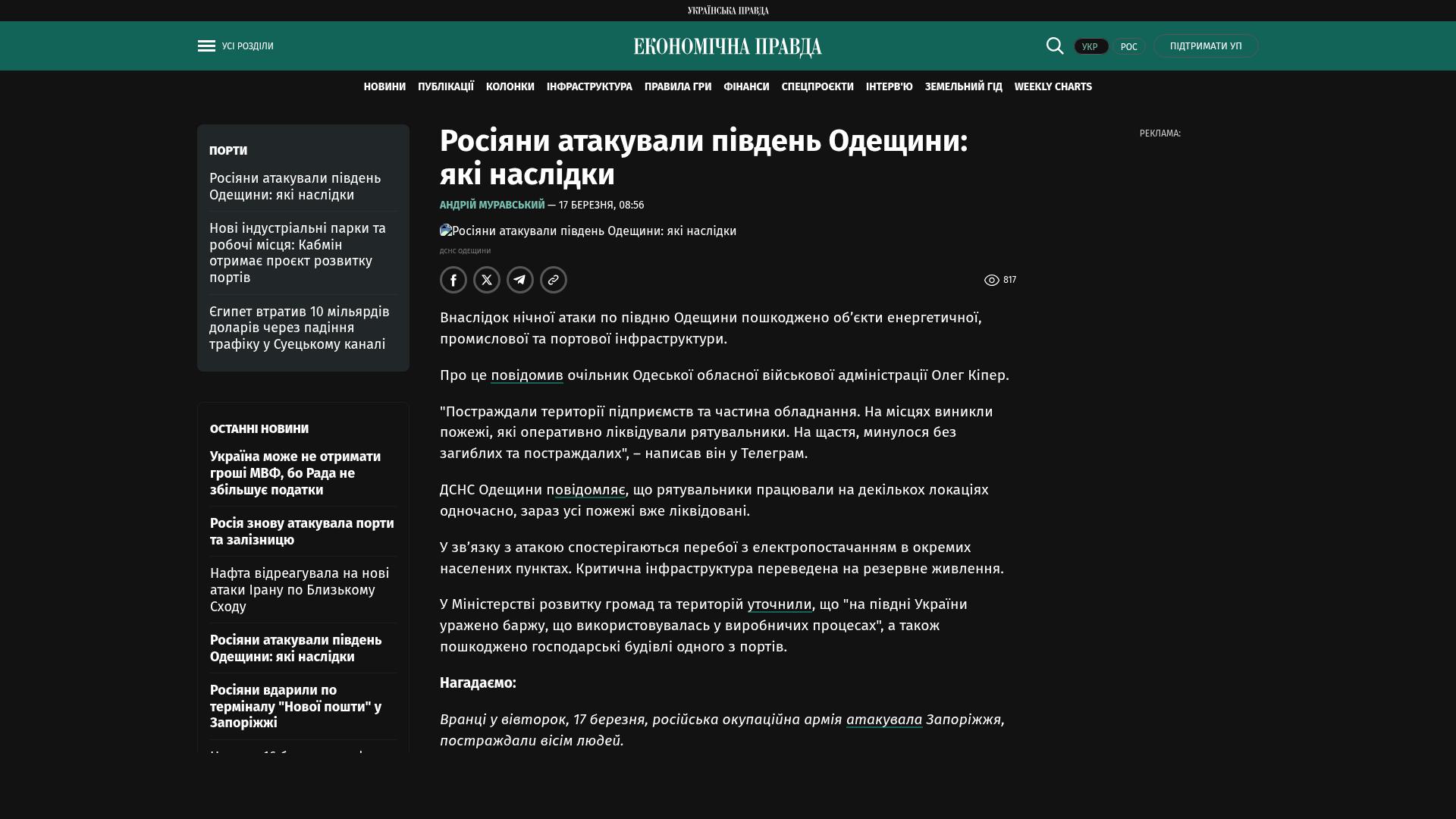The height and width of the screenshot is (819, 1456).
Task: Switch language to РОС
Action: [x=1128, y=46]
